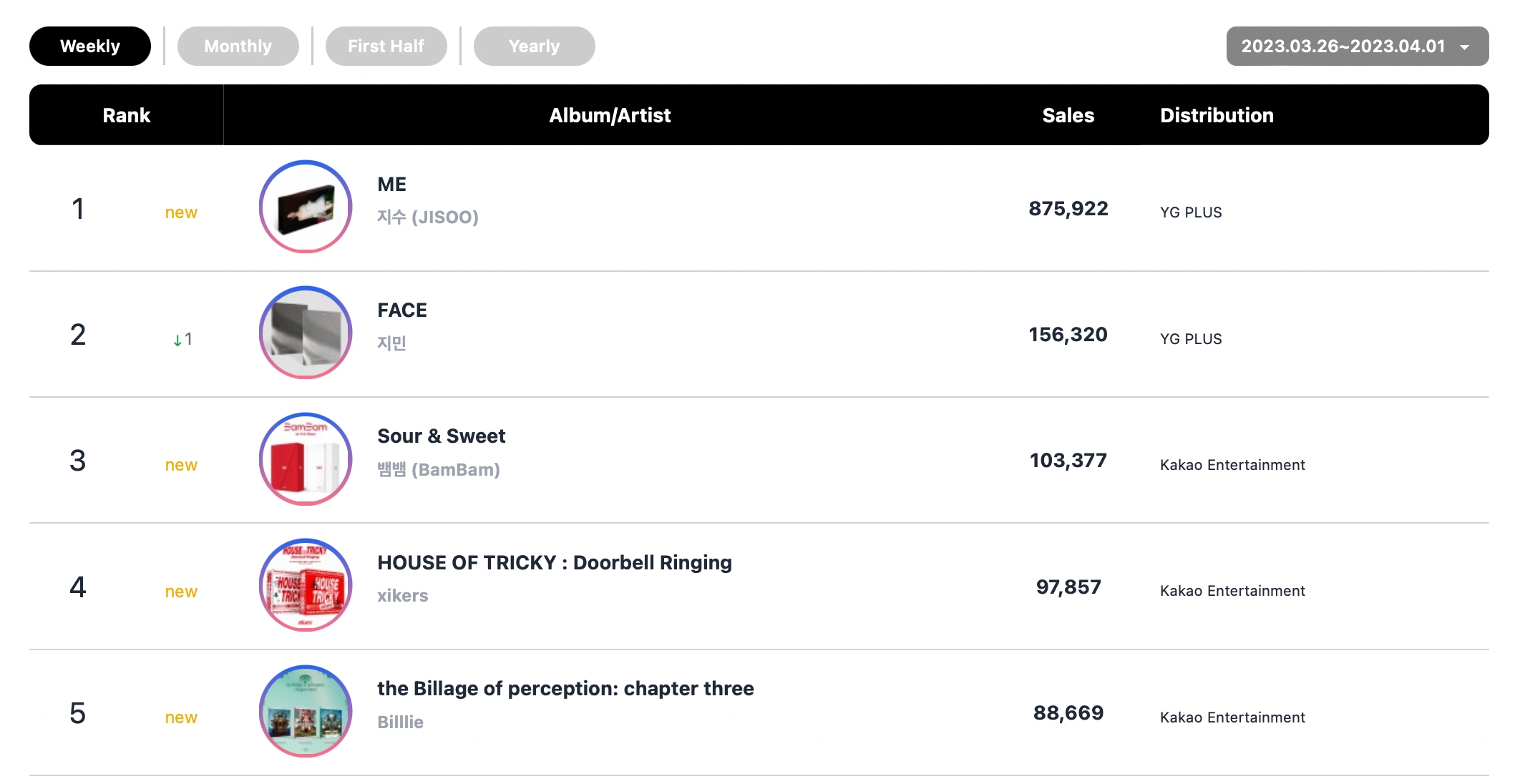Open ME album cover thumbnail
This screenshot has height=784, width=1520.
(306, 207)
